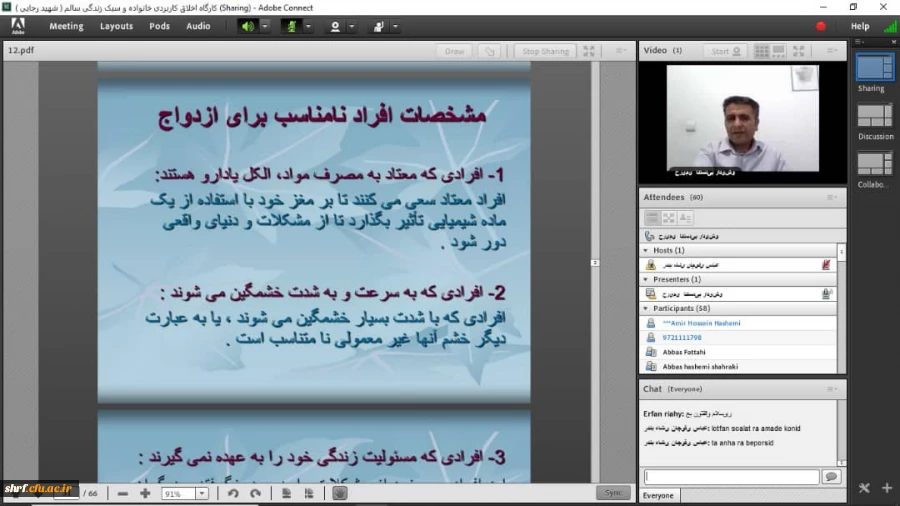Click the Share pod vertical scrollbar handle
Screen dimensions: 900x506
(595, 263)
